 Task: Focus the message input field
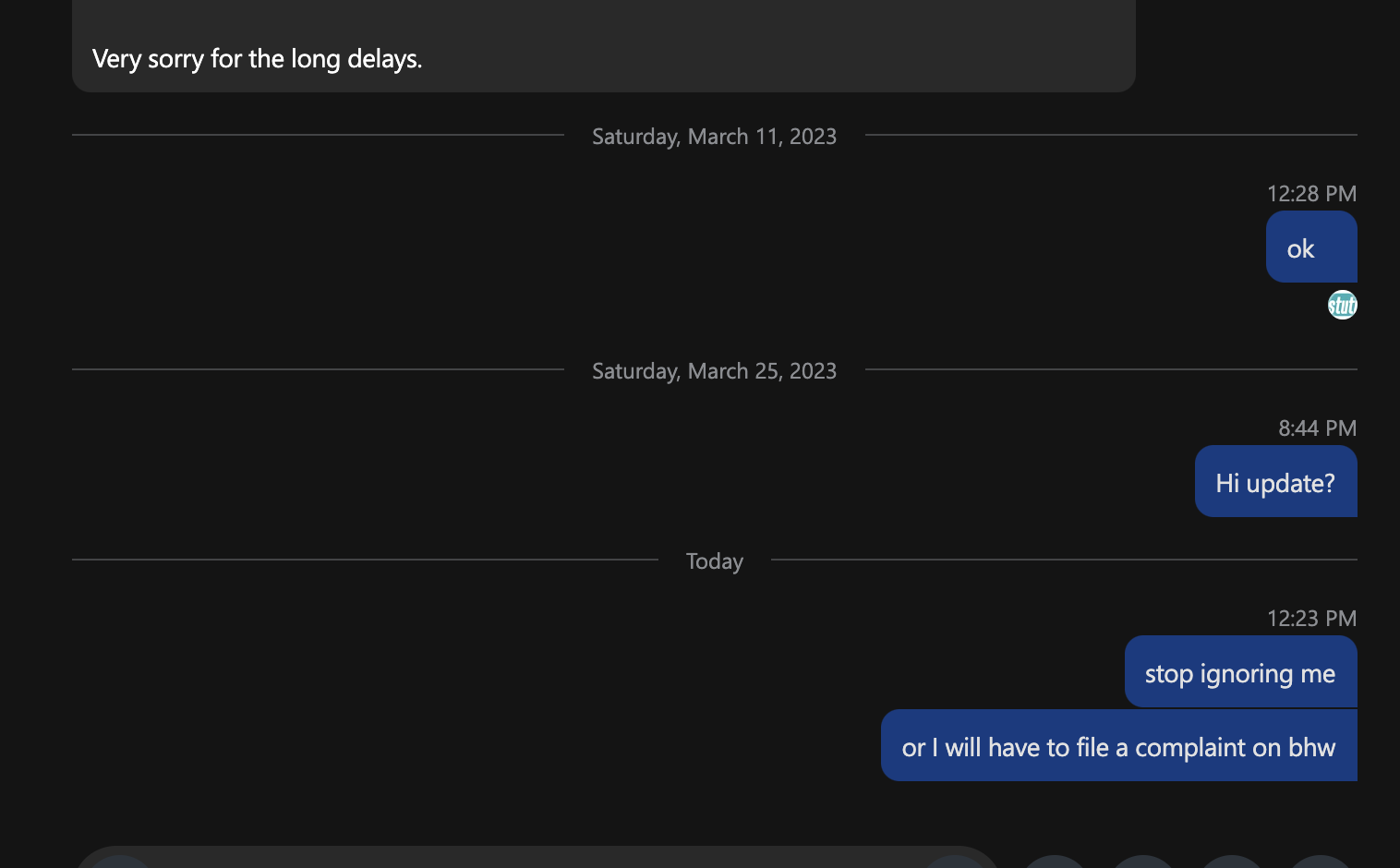coord(536,859)
